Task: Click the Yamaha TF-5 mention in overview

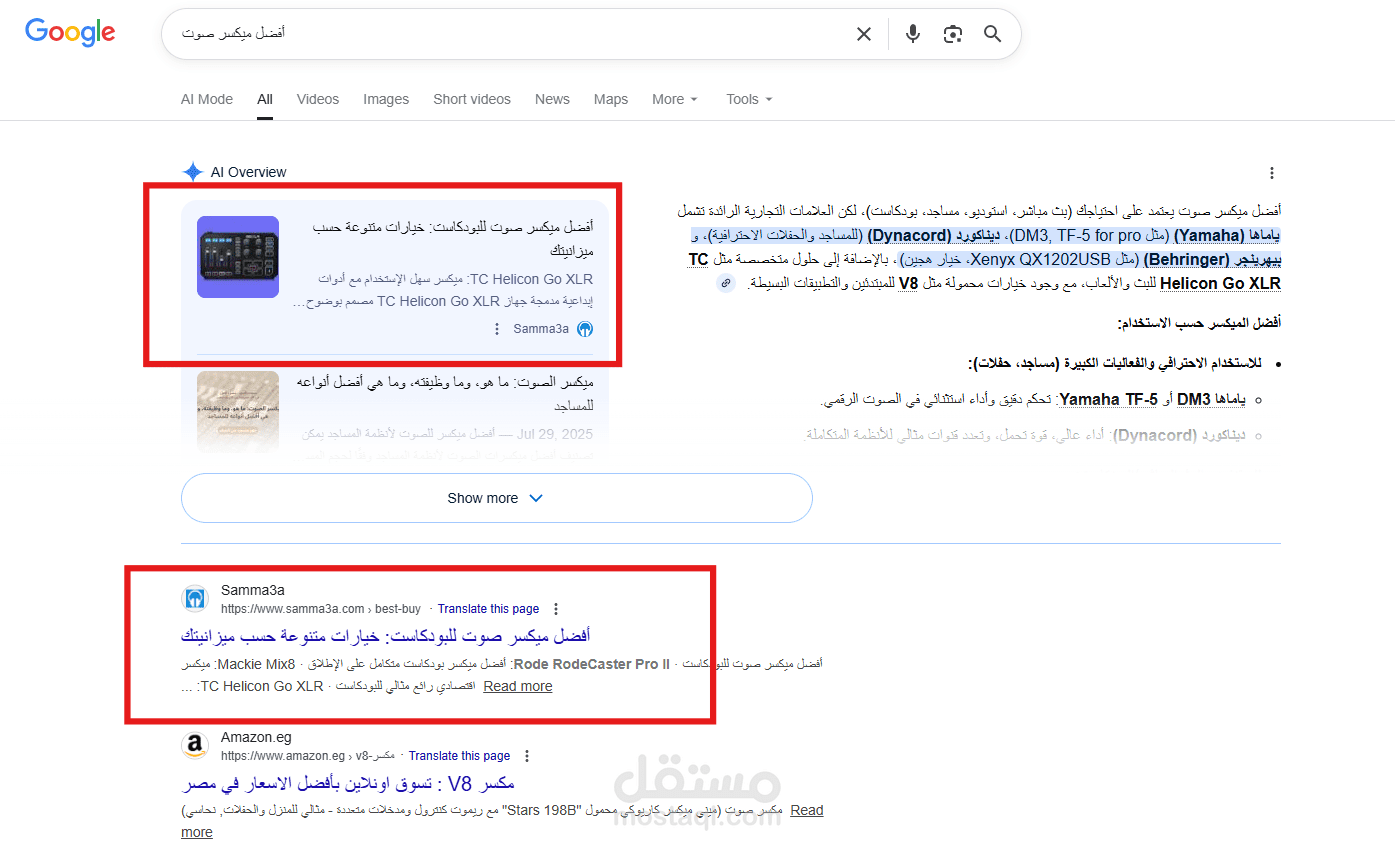Action: click(1108, 399)
